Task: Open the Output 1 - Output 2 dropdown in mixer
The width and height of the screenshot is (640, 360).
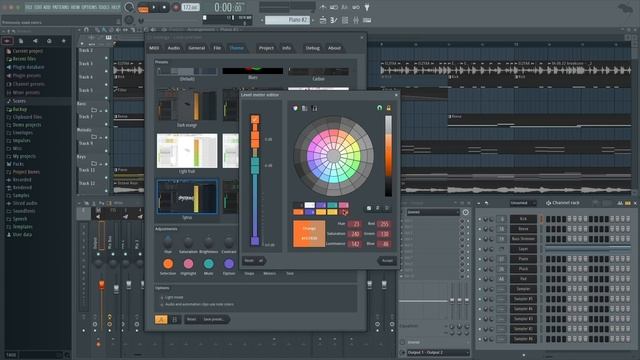Action: click(x=437, y=352)
